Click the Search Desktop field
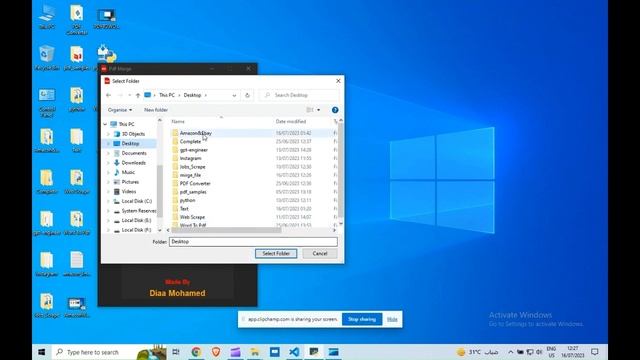The height and width of the screenshot is (360, 640). [x=299, y=95]
